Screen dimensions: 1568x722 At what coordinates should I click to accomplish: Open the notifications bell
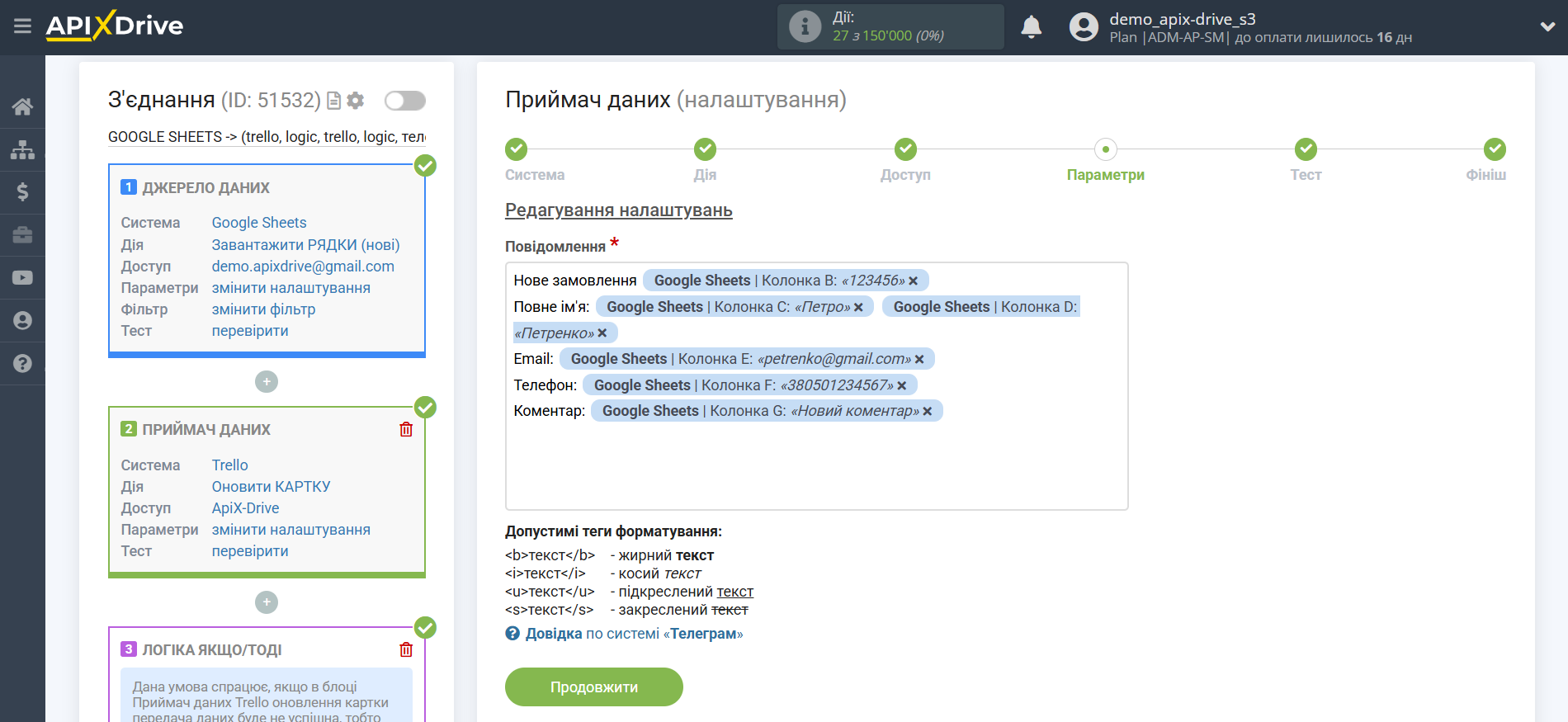pos(1031,26)
